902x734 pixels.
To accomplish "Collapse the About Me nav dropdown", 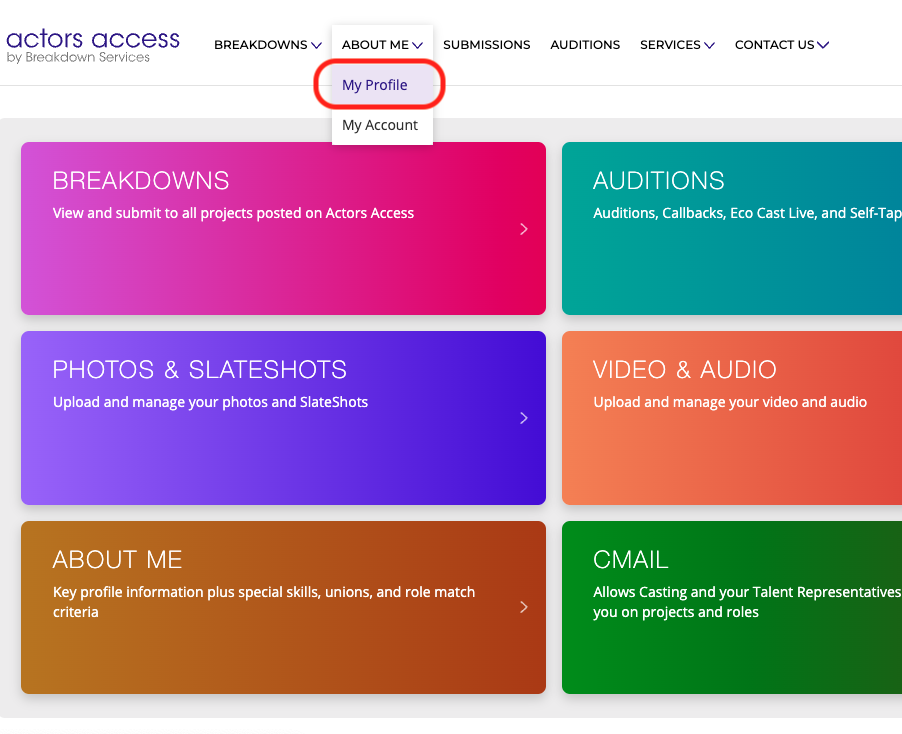I will click(382, 45).
